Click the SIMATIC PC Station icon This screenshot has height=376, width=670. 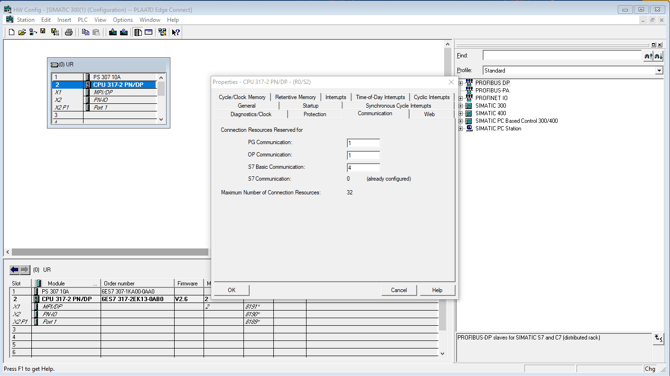(x=469, y=128)
